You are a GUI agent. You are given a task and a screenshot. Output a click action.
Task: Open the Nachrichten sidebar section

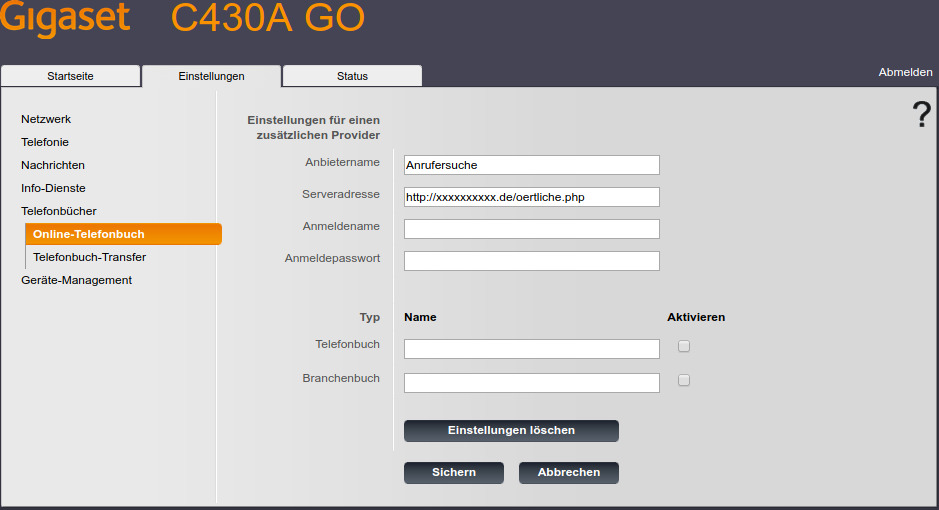pyautogui.click(x=53, y=165)
